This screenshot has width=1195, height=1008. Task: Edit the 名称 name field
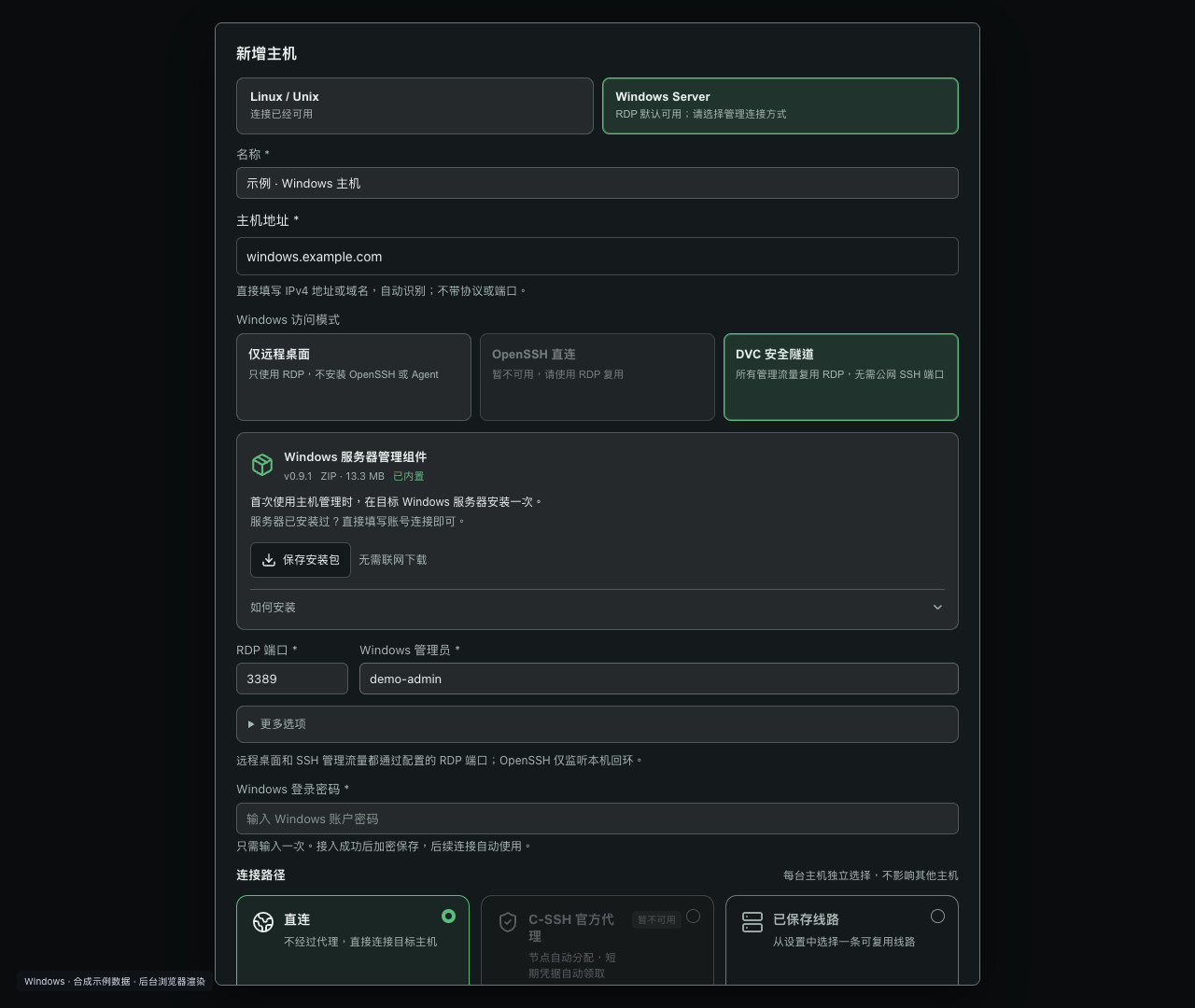(x=597, y=183)
